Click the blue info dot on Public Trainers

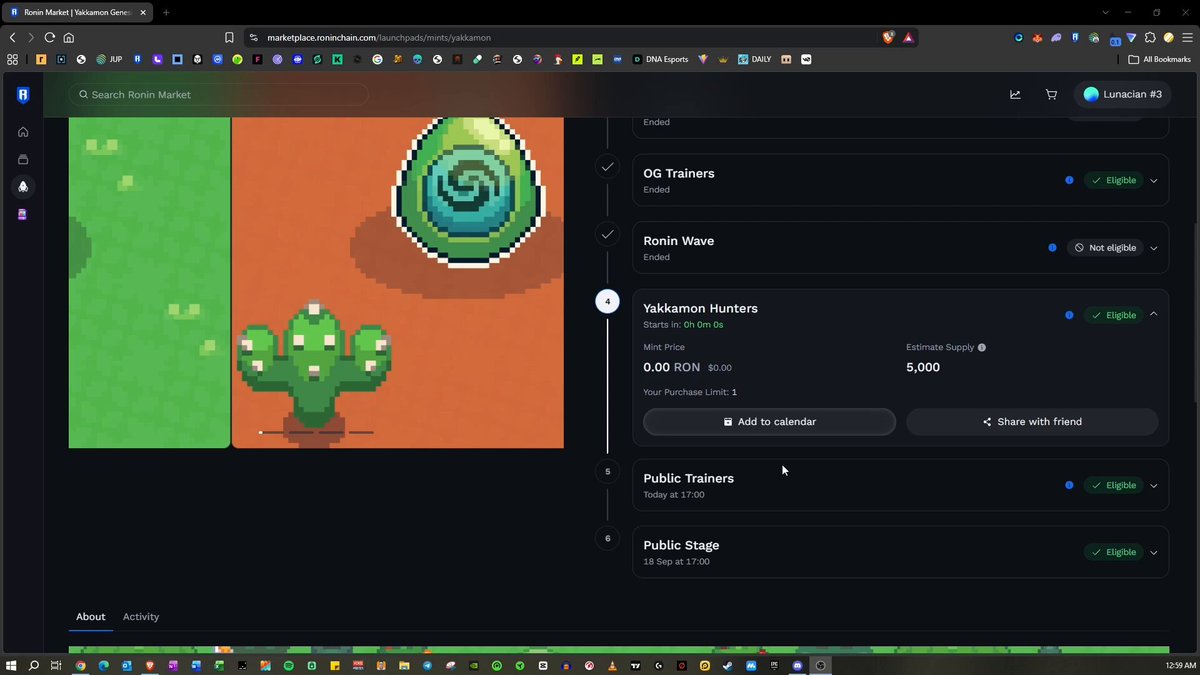[1069, 485]
